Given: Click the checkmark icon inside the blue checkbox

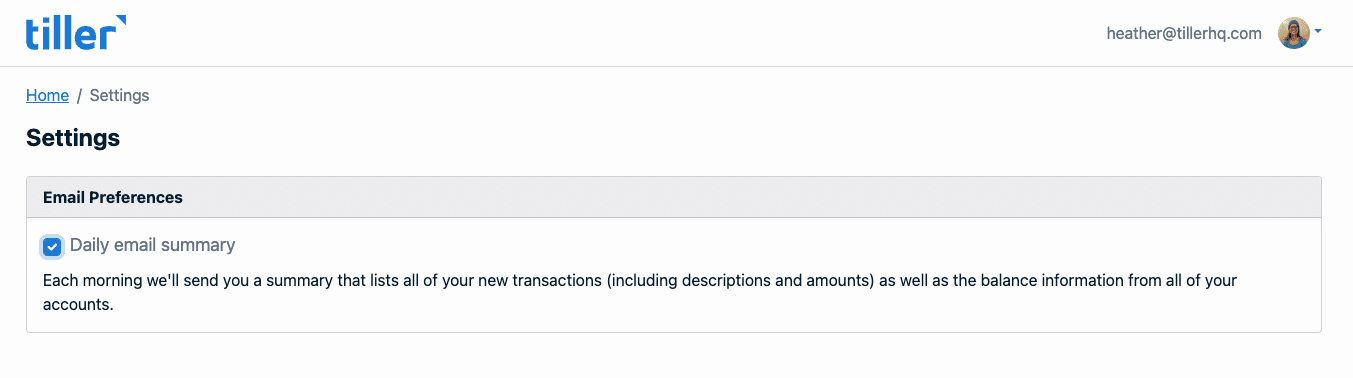Looking at the screenshot, I should [x=53, y=246].
